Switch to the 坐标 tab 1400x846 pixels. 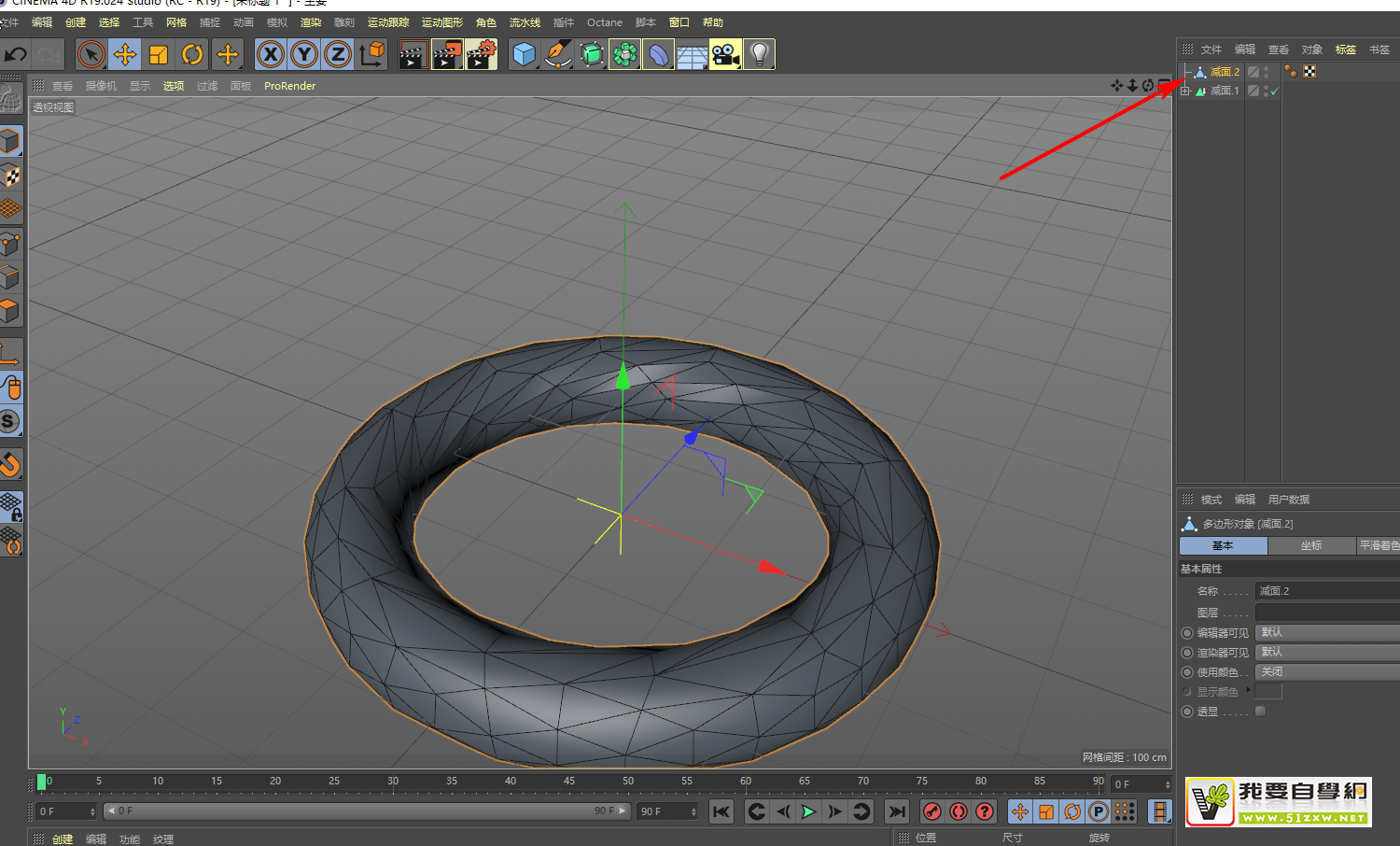(x=1310, y=546)
